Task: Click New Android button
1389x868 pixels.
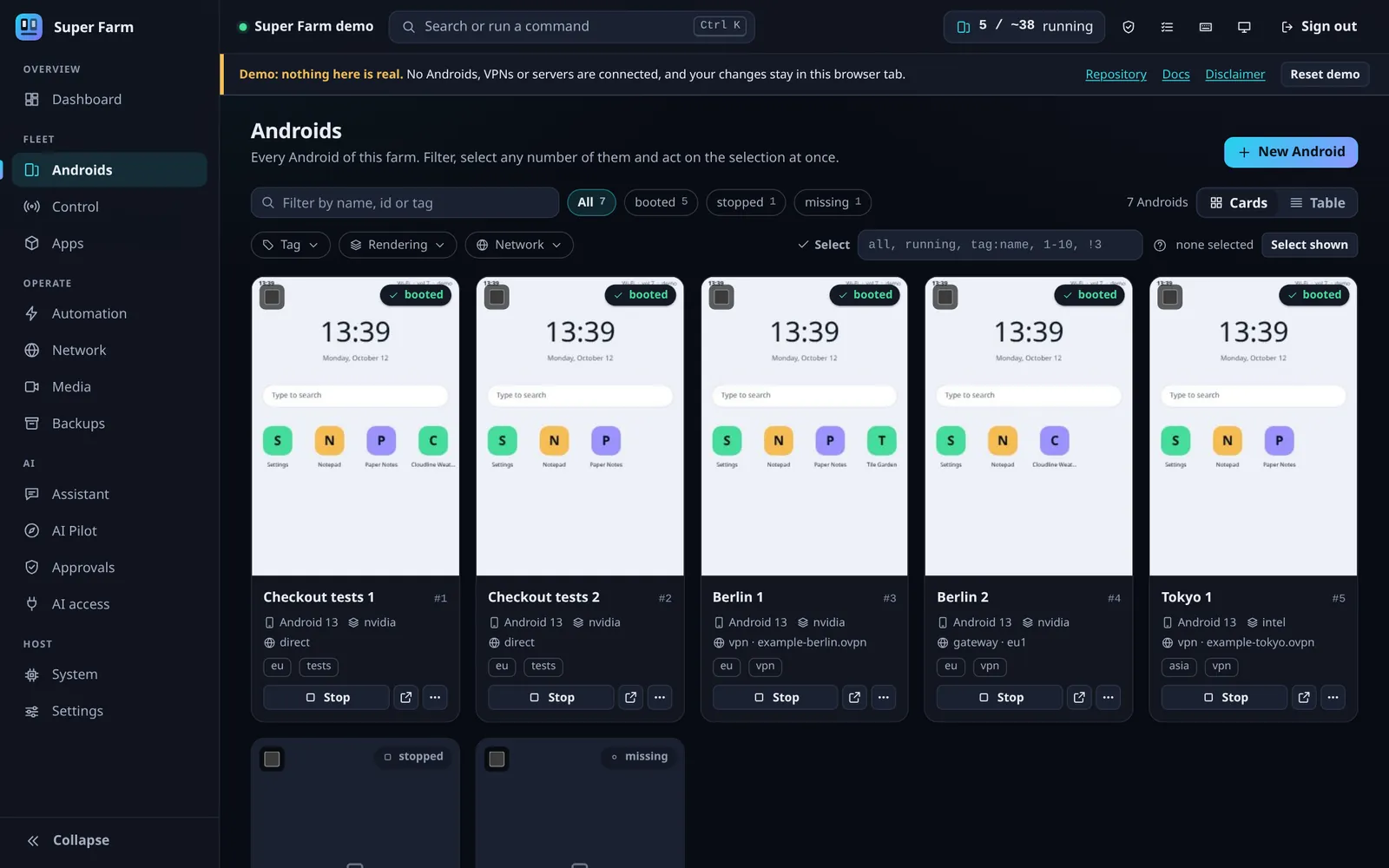Action: [1291, 152]
